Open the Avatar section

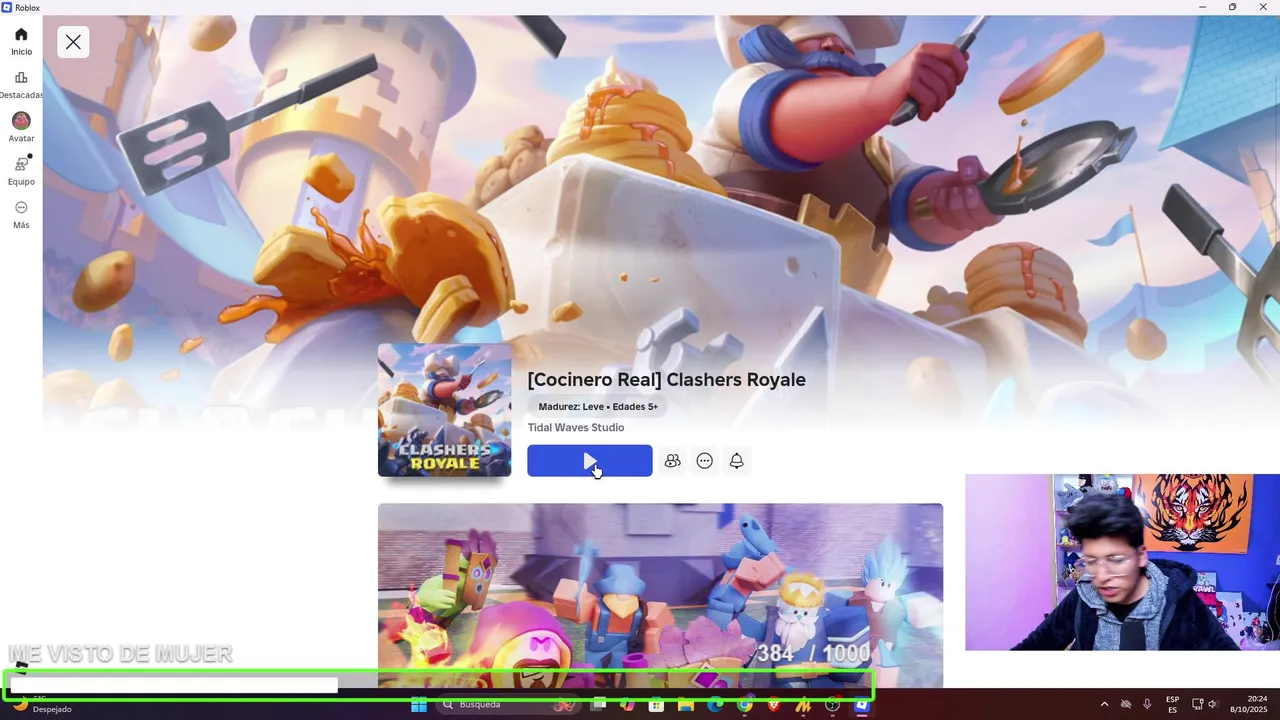[21, 127]
